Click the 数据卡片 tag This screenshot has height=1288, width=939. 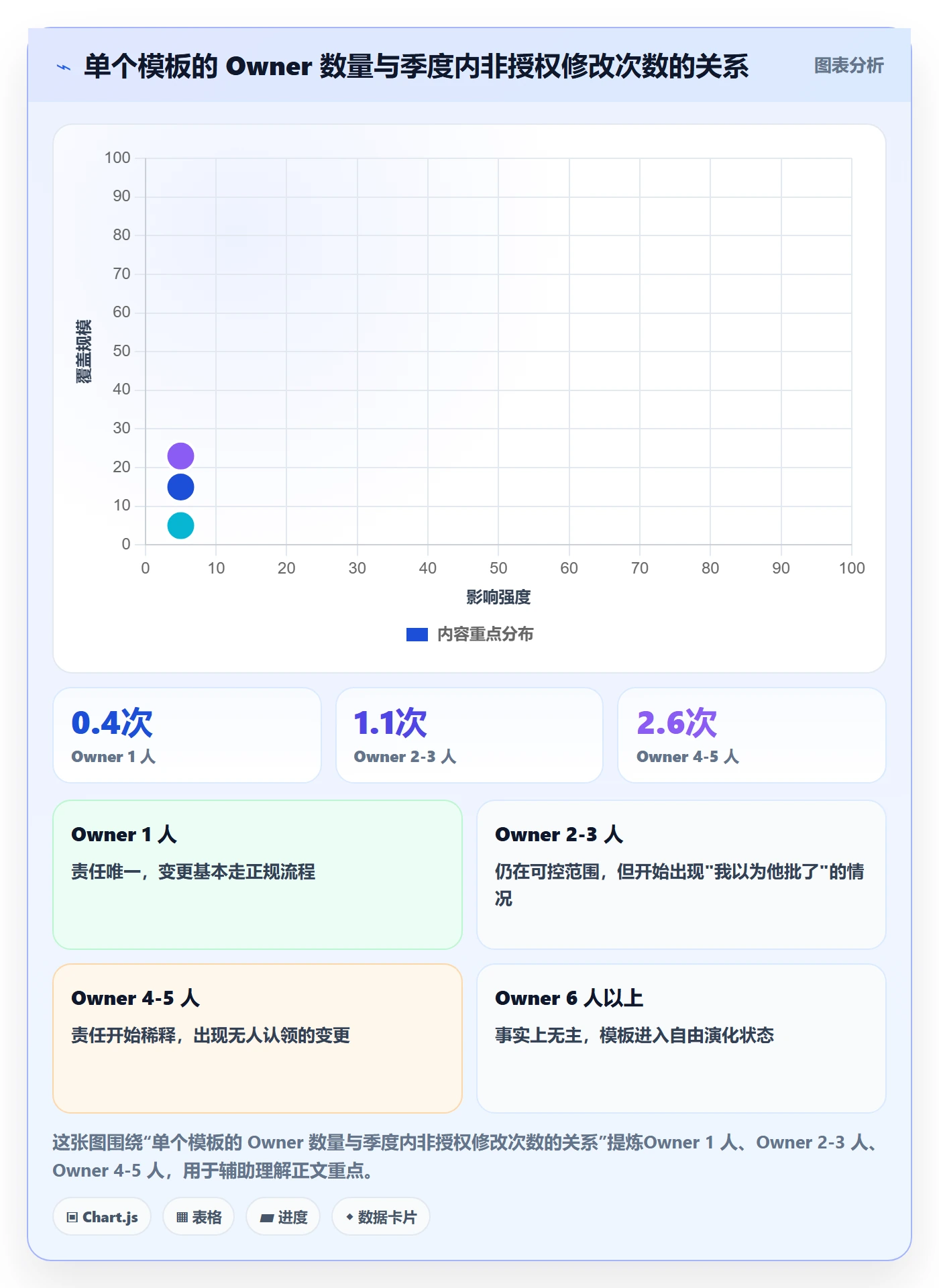click(381, 1217)
